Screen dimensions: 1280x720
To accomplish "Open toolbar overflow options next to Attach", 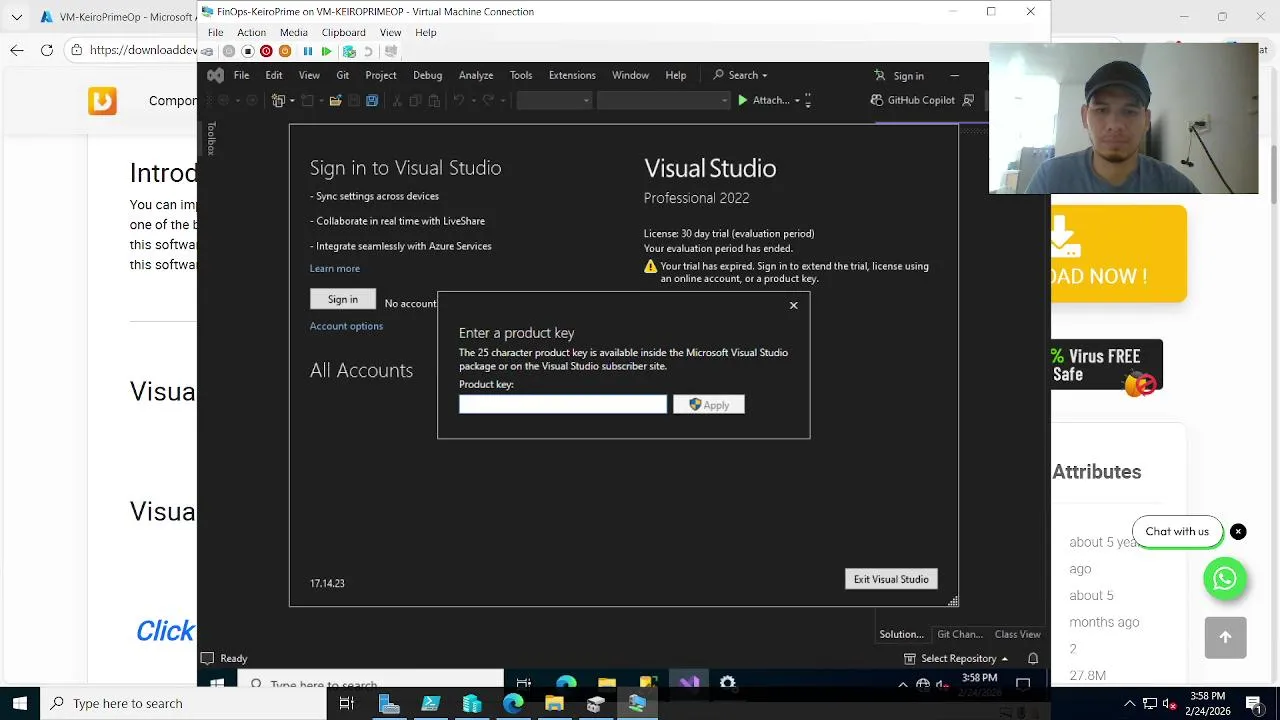I will click(x=808, y=100).
